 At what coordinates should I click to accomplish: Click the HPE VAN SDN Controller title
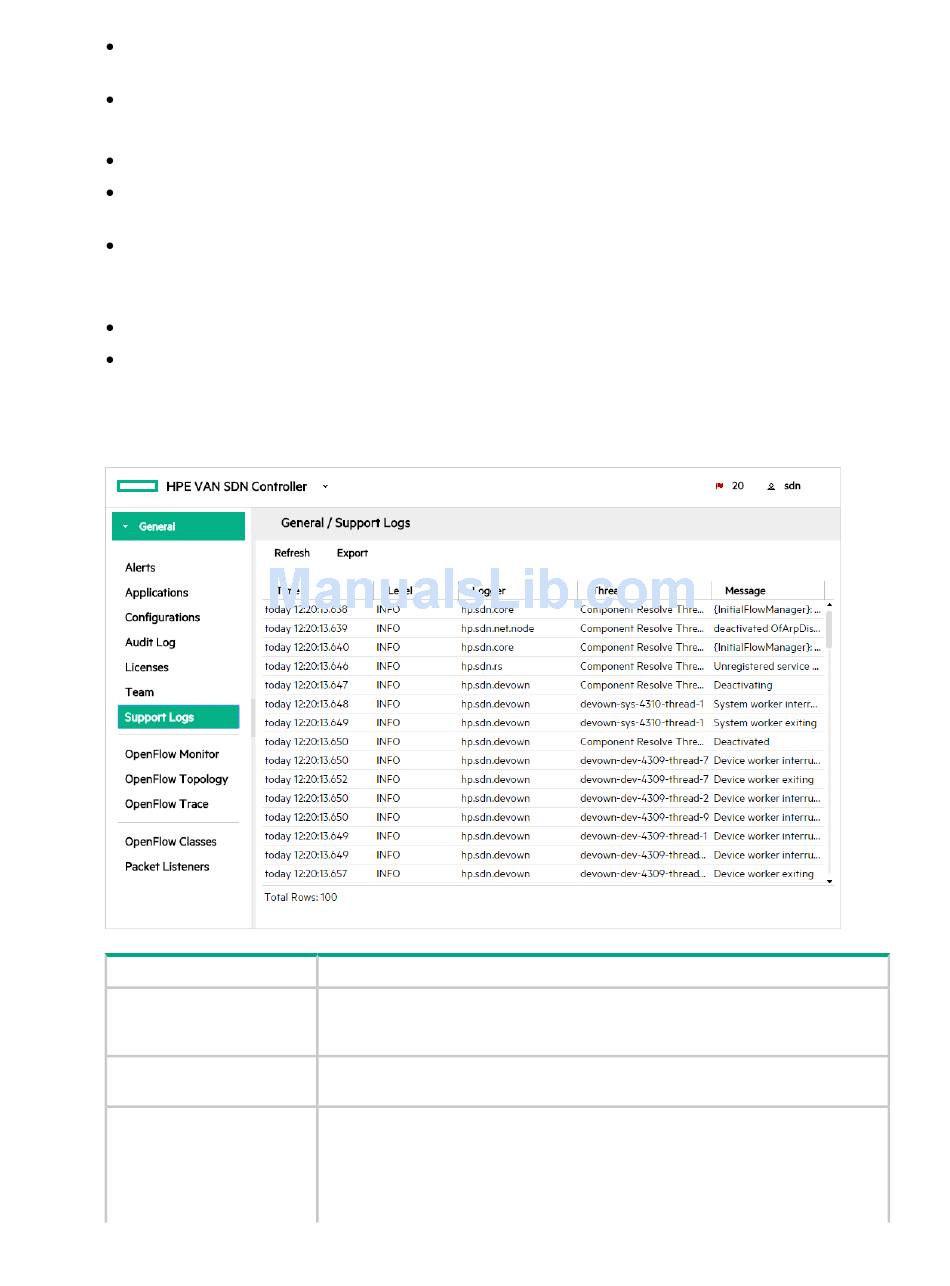(x=237, y=487)
